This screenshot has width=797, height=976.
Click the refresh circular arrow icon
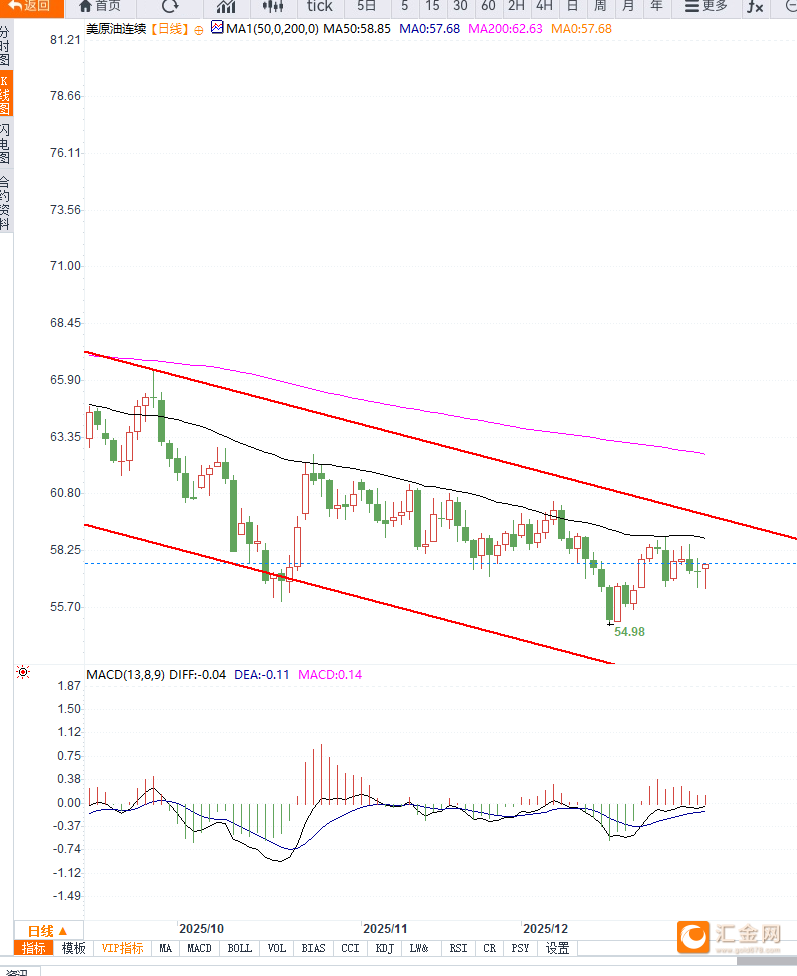[x=170, y=6]
